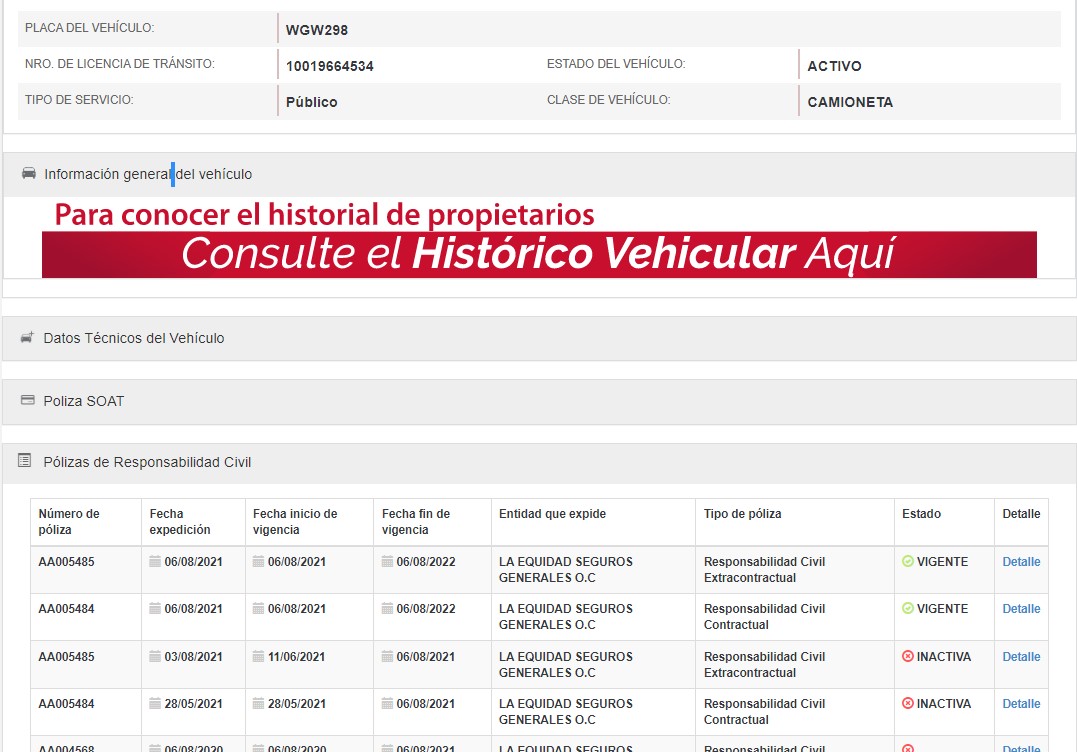Click the calendar icon next to start date 11/06/2021
This screenshot has height=752, width=1077.
(x=259, y=657)
